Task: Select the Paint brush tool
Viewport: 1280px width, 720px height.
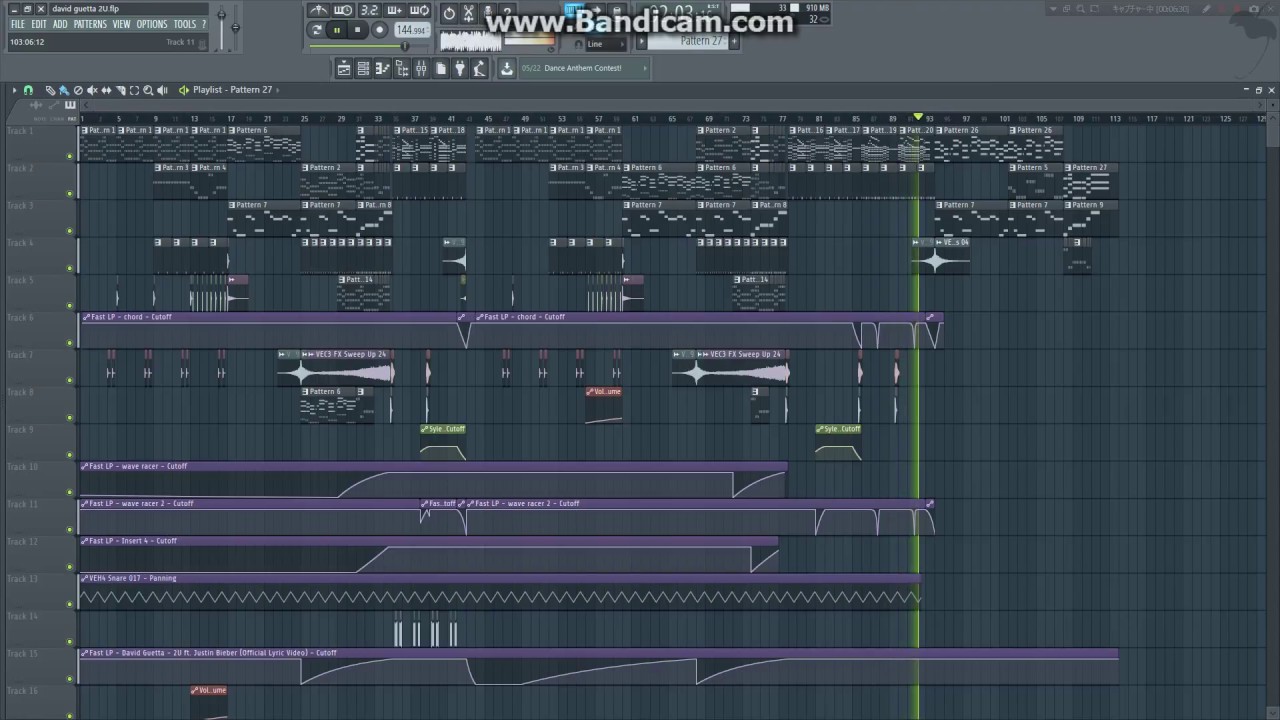Action: pos(64,90)
